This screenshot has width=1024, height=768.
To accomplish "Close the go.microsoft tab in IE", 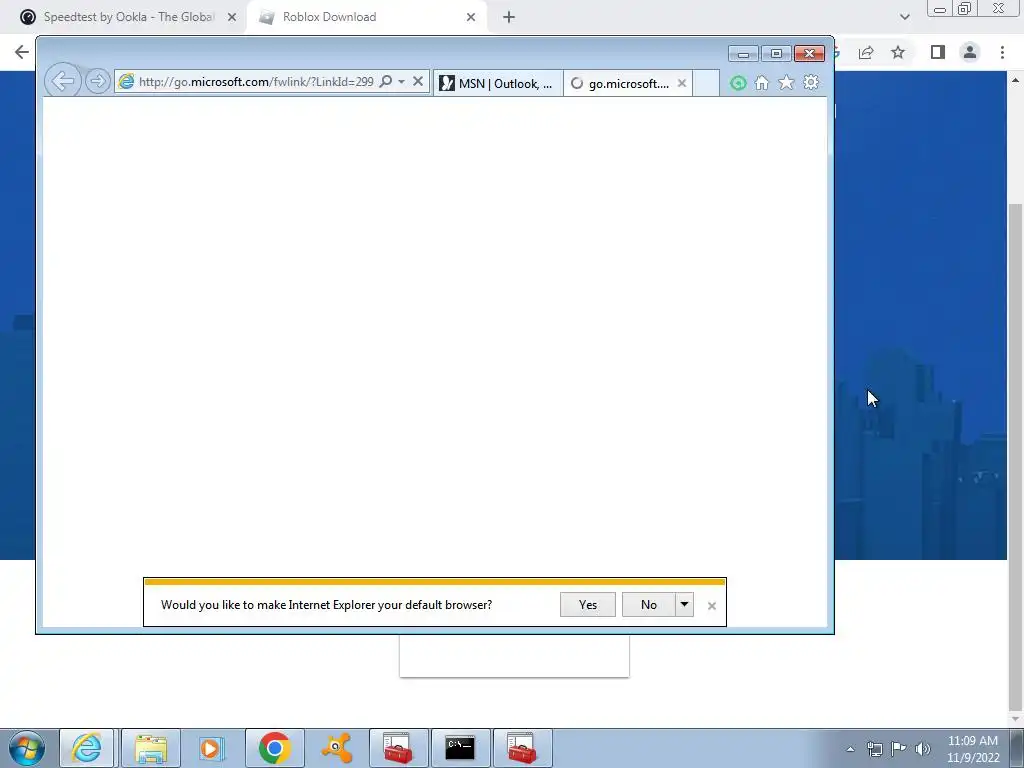I will [x=682, y=83].
